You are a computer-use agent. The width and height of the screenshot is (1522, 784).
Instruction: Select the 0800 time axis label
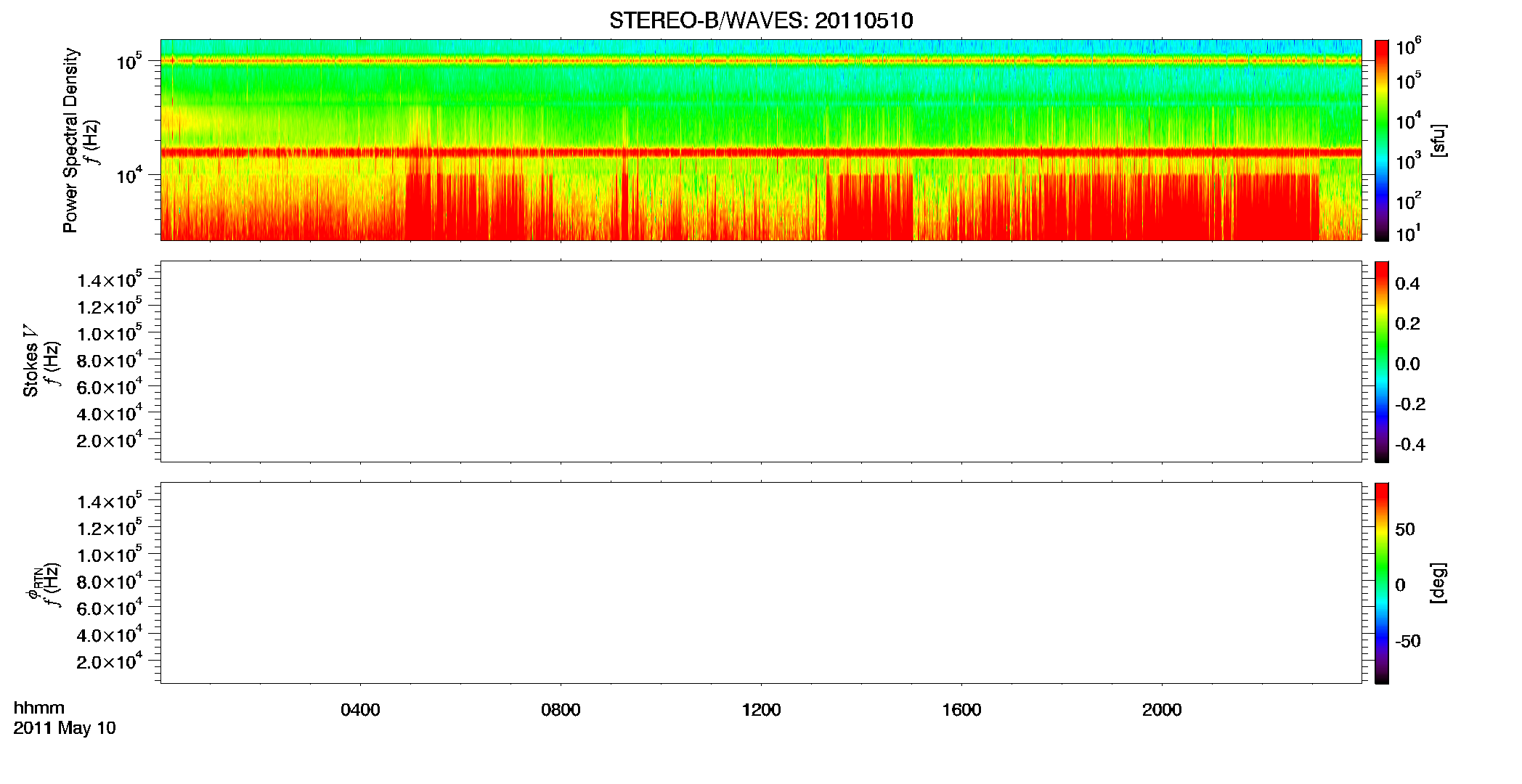pos(561,710)
